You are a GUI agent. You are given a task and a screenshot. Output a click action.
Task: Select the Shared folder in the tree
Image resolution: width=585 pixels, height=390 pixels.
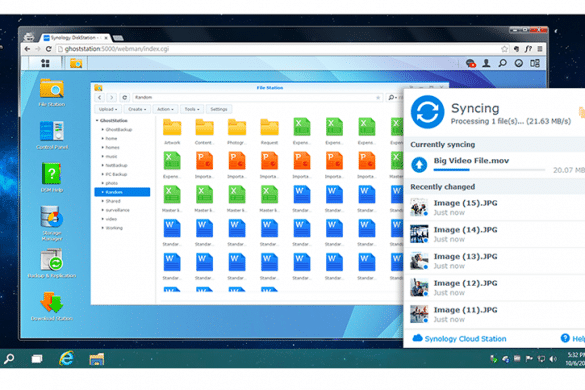pyautogui.click(x=113, y=201)
